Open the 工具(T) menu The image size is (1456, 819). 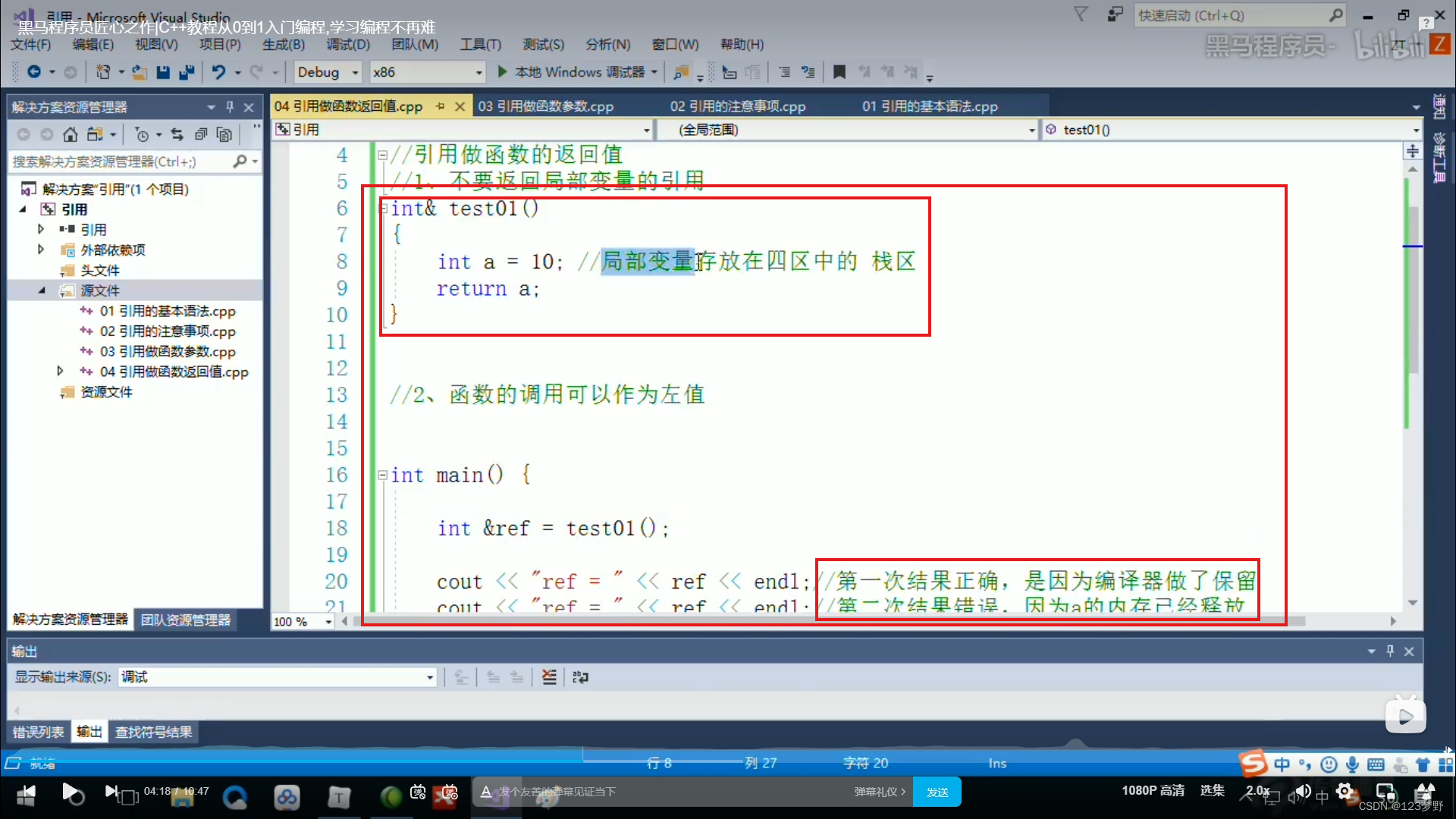(x=480, y=44)
